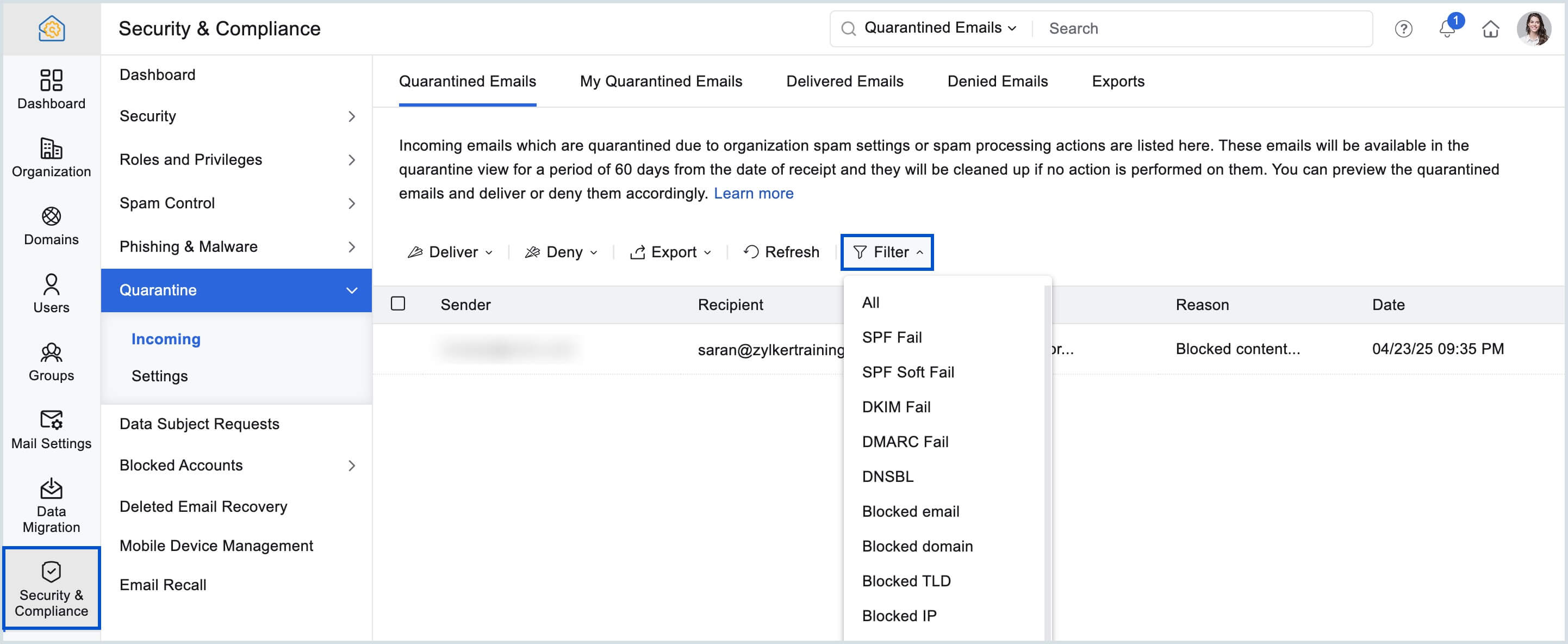Open the Denied Emails tab
This screenshot has height=644, width=1568.
(x=997, y=81)
